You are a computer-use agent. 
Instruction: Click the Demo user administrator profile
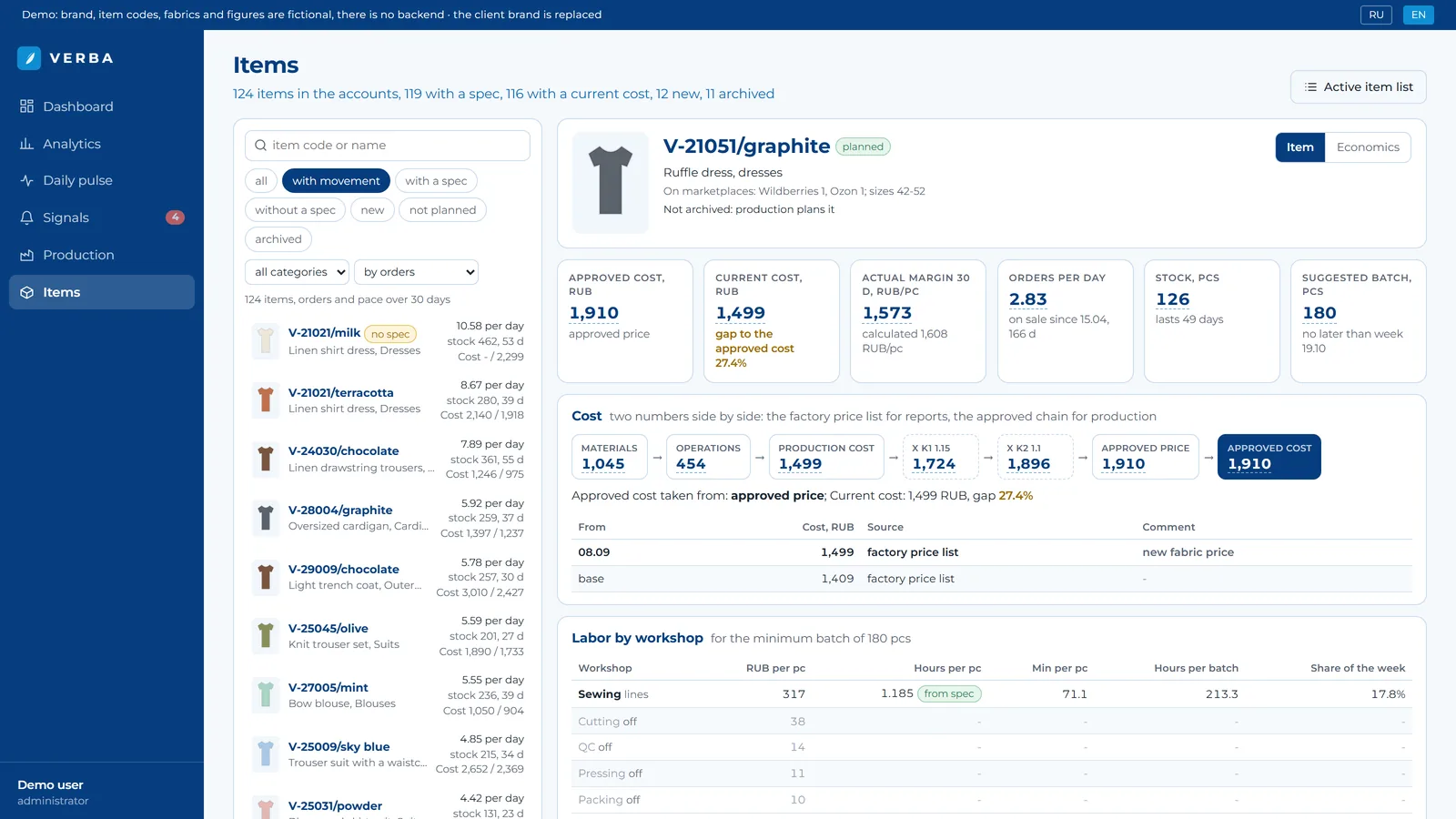102,792
